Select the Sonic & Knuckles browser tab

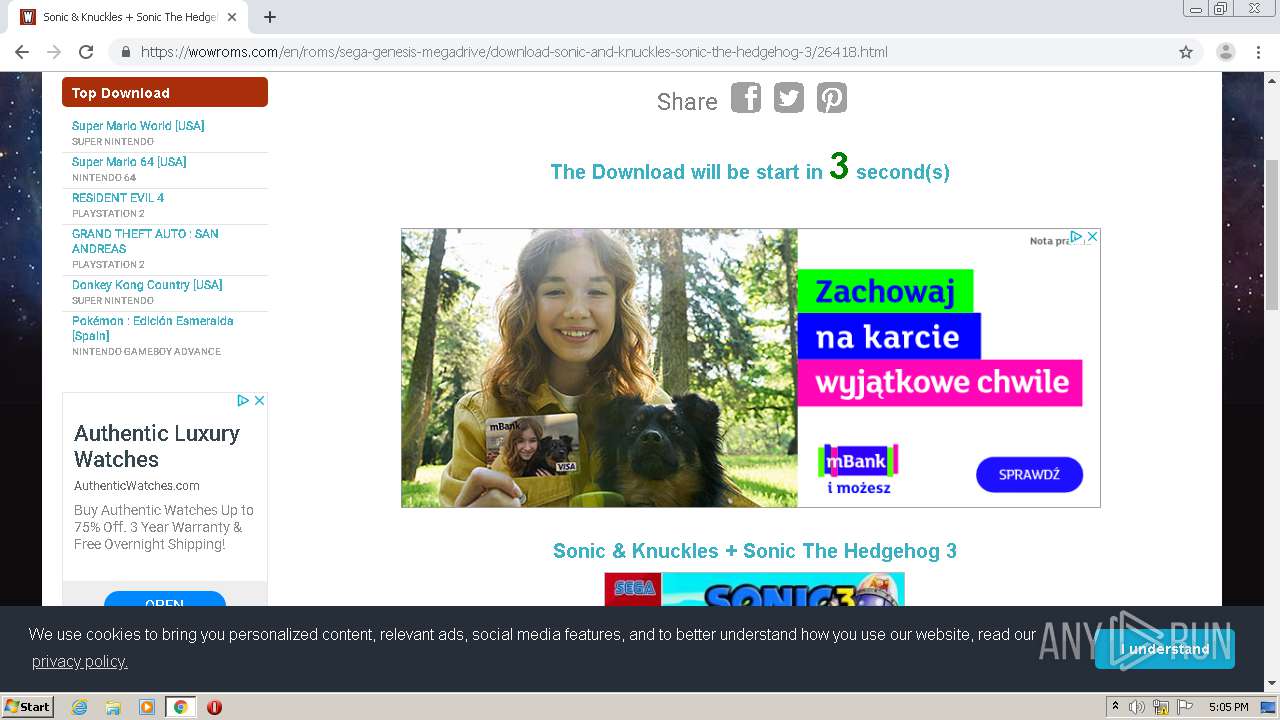click(130, 17)
